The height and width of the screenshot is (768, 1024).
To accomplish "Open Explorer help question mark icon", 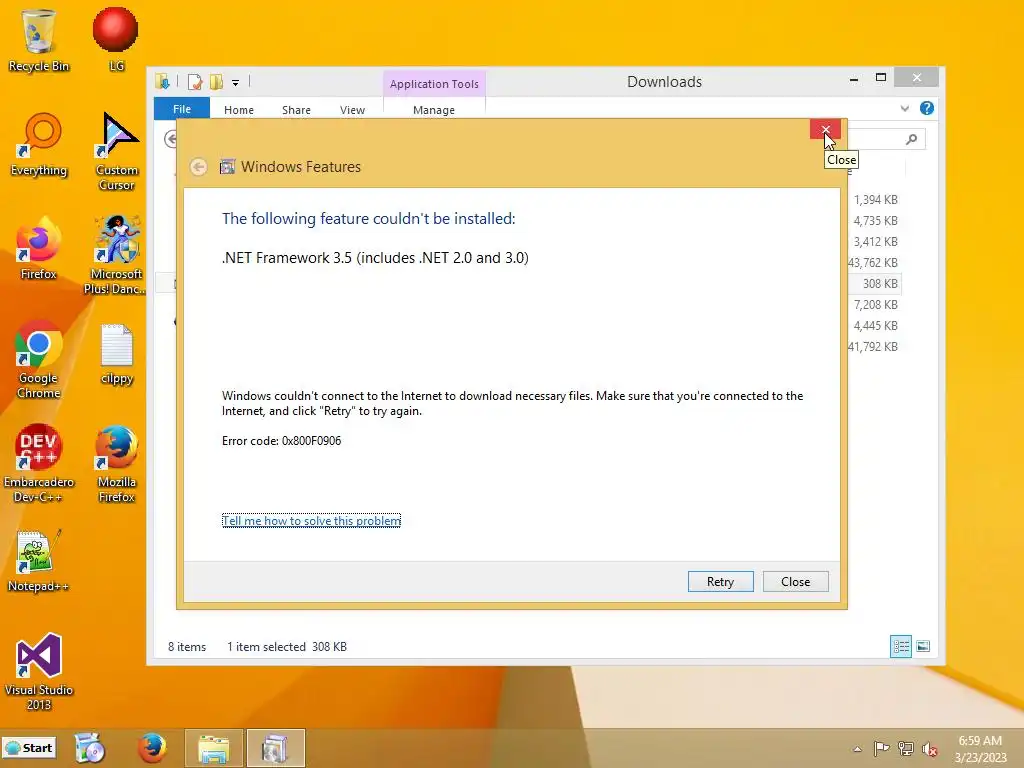I will [x=927, y=108].
